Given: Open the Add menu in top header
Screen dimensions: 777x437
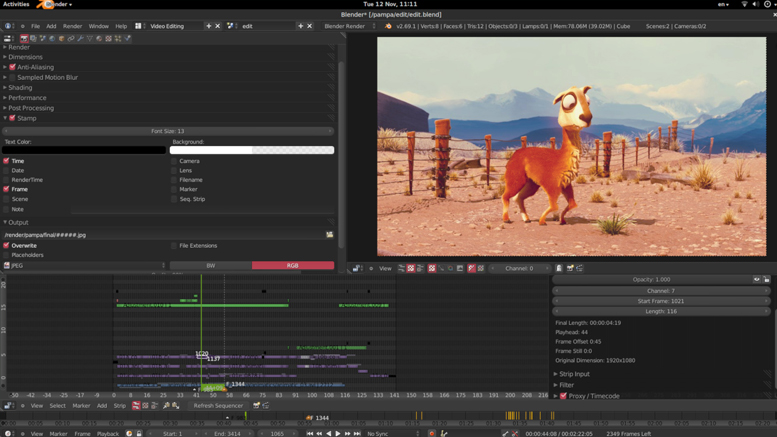Looking at the screenshot, I should click(x=52, y=26).
